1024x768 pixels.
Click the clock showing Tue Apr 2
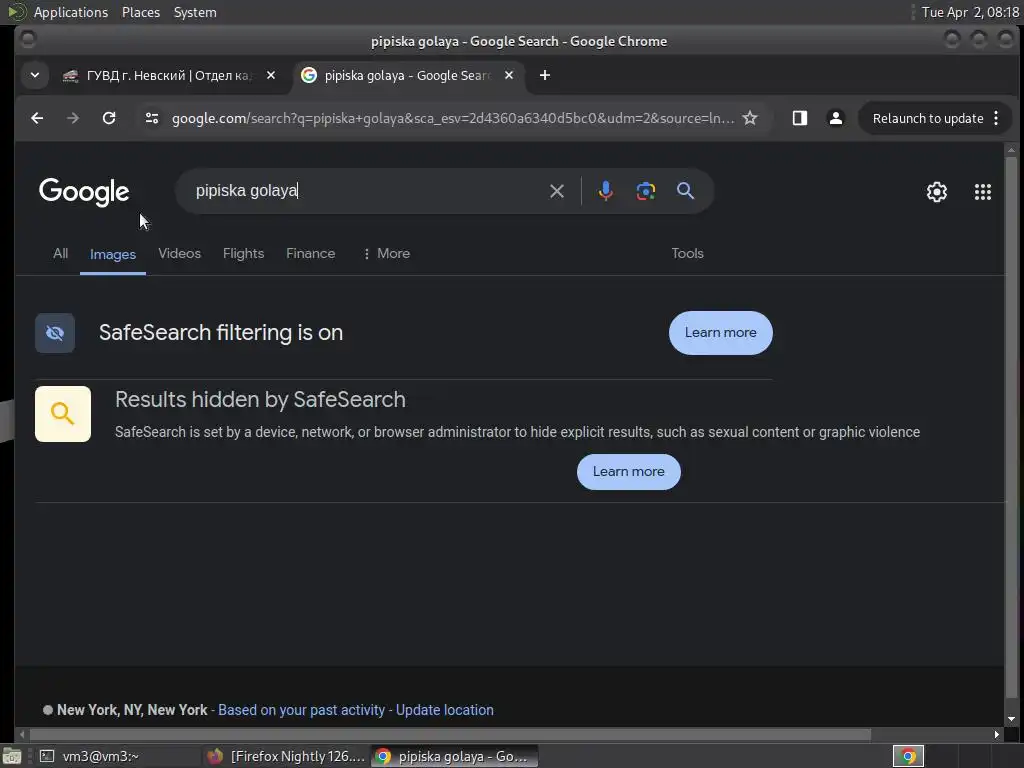970,12
